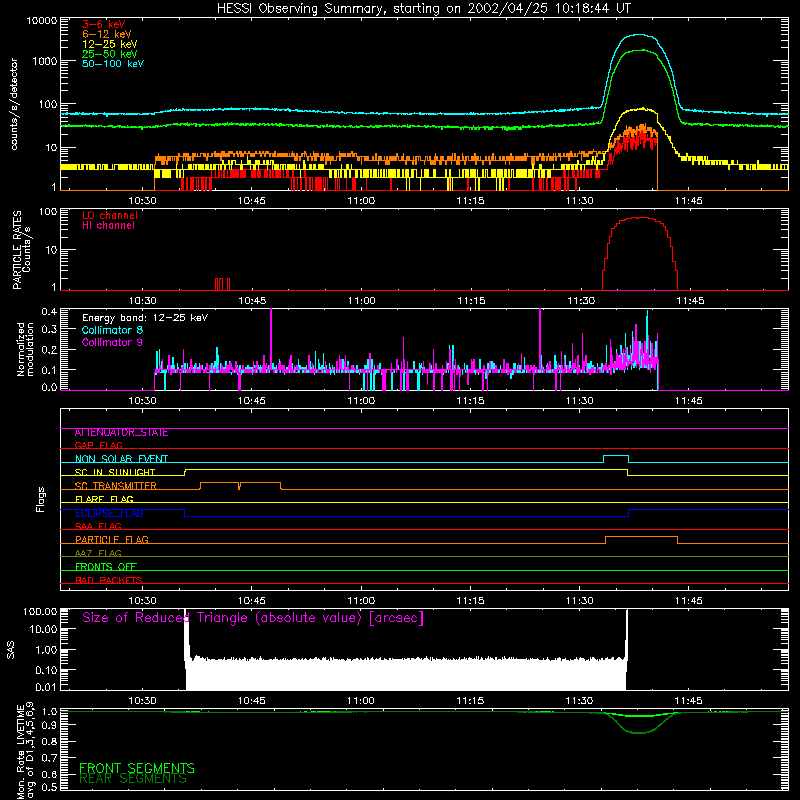
Task: Select the 6-12 keV legend label
Action: click(x=107, y=34)
